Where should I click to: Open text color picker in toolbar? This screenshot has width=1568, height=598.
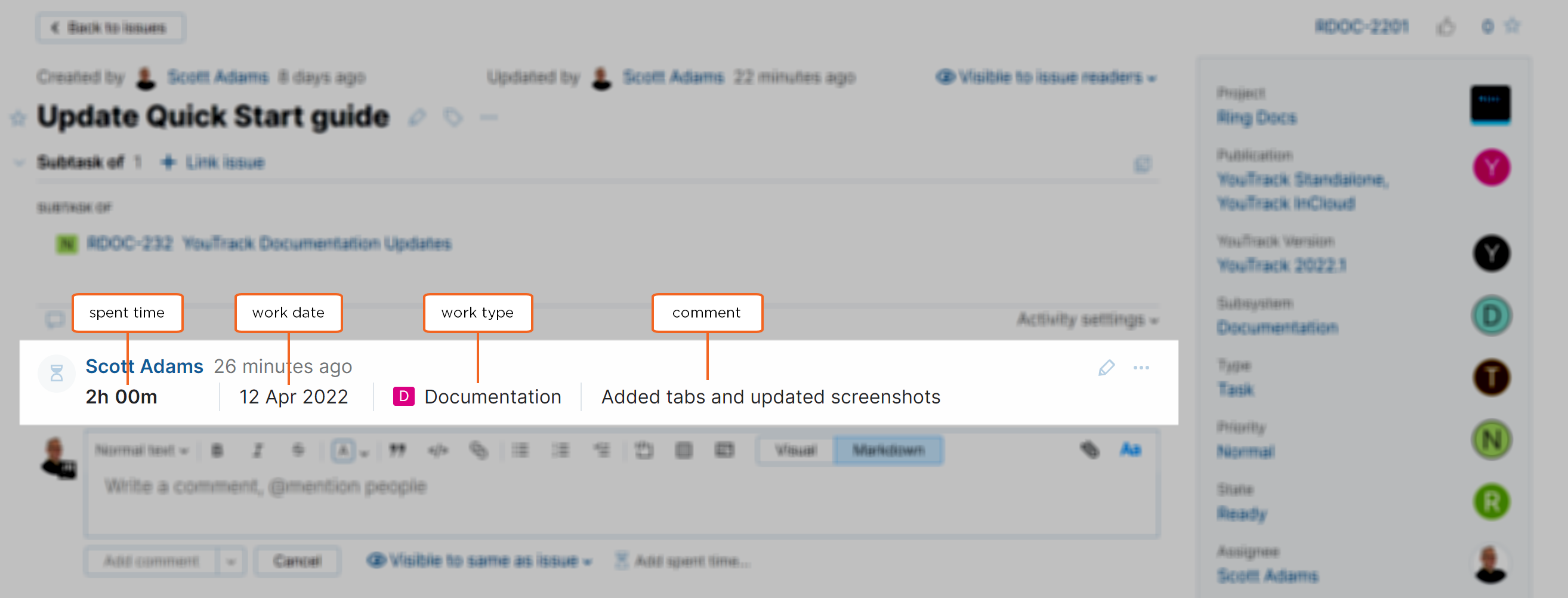344,451
